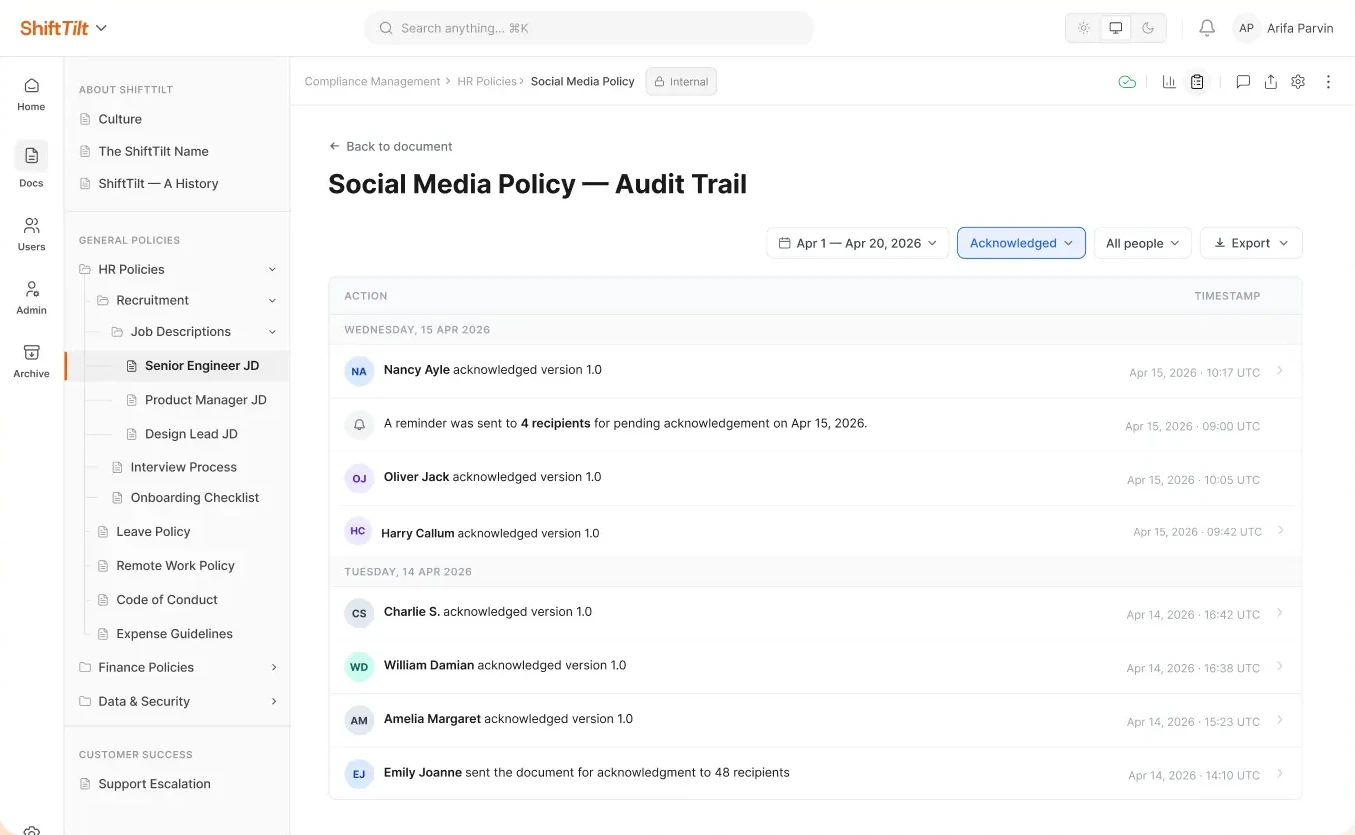1355x835 pixels.
Task: Click the Internal visibility badge
Action: click(681, 82)
